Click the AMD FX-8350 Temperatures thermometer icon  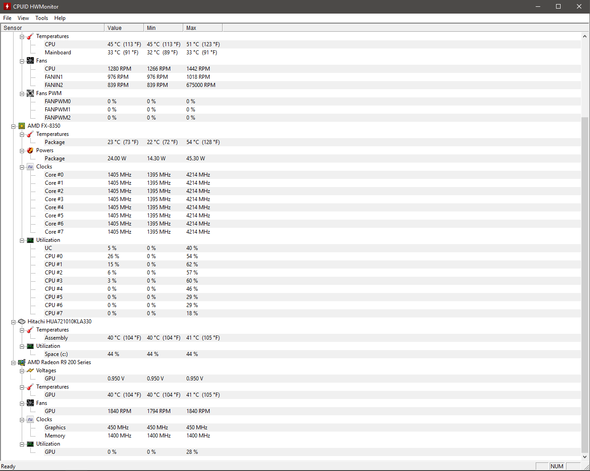point(30,134)
